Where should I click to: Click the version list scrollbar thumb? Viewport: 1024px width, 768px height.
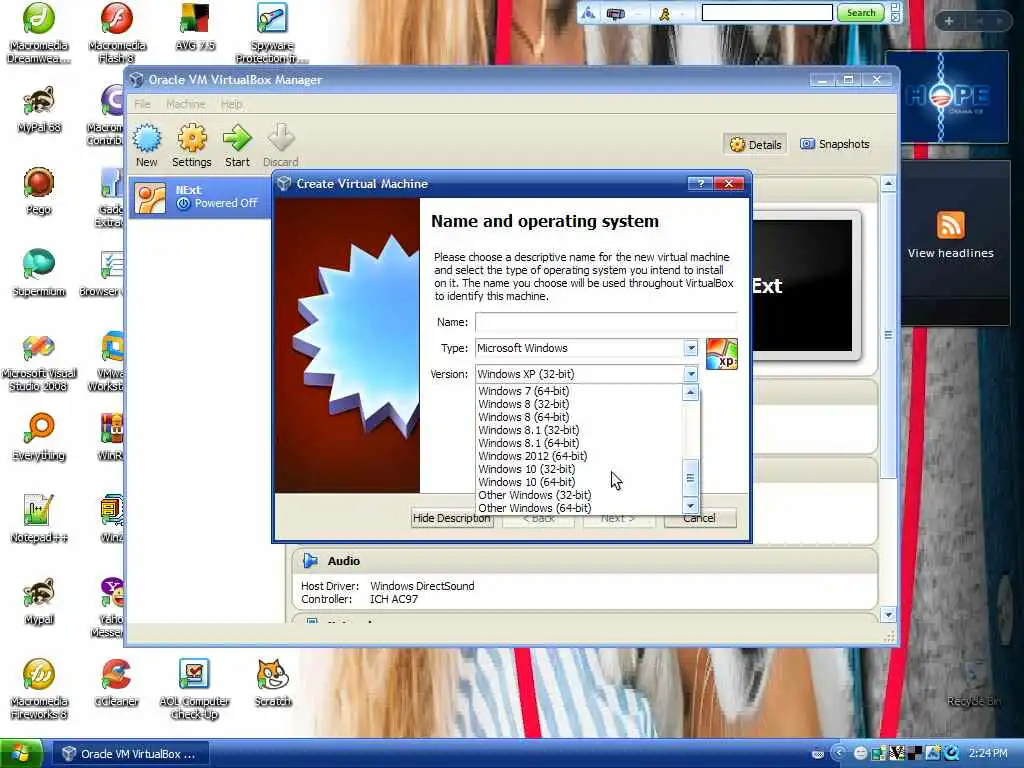[690, 478]
